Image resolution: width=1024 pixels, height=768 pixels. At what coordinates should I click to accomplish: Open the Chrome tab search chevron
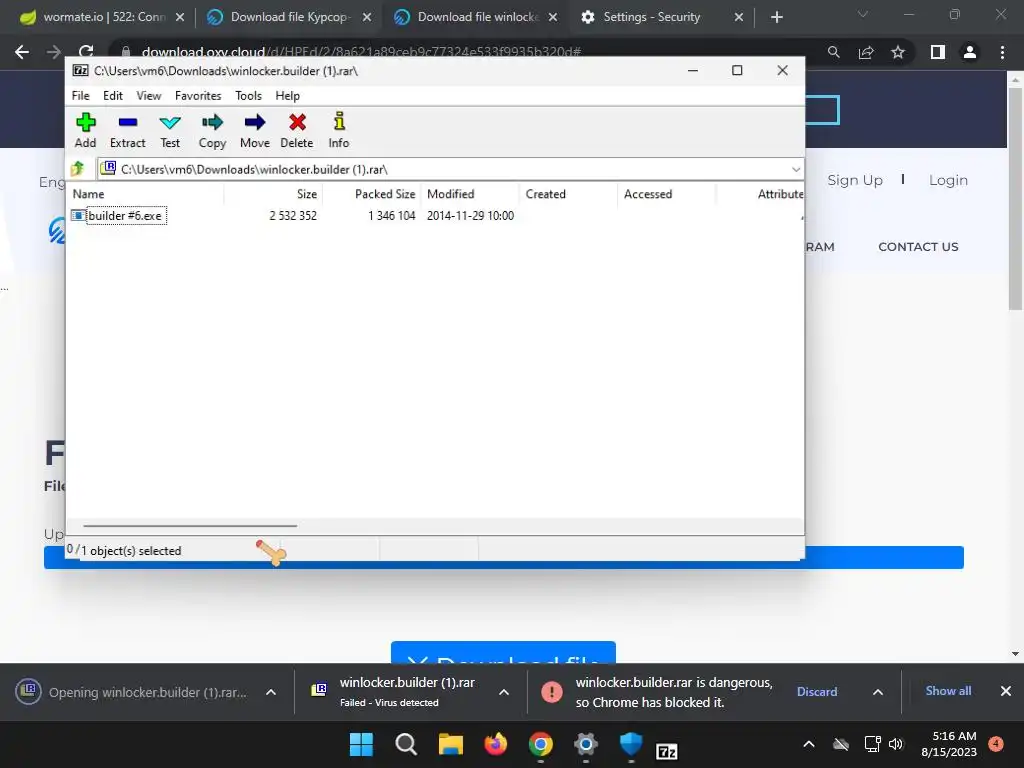pos(863,14)
